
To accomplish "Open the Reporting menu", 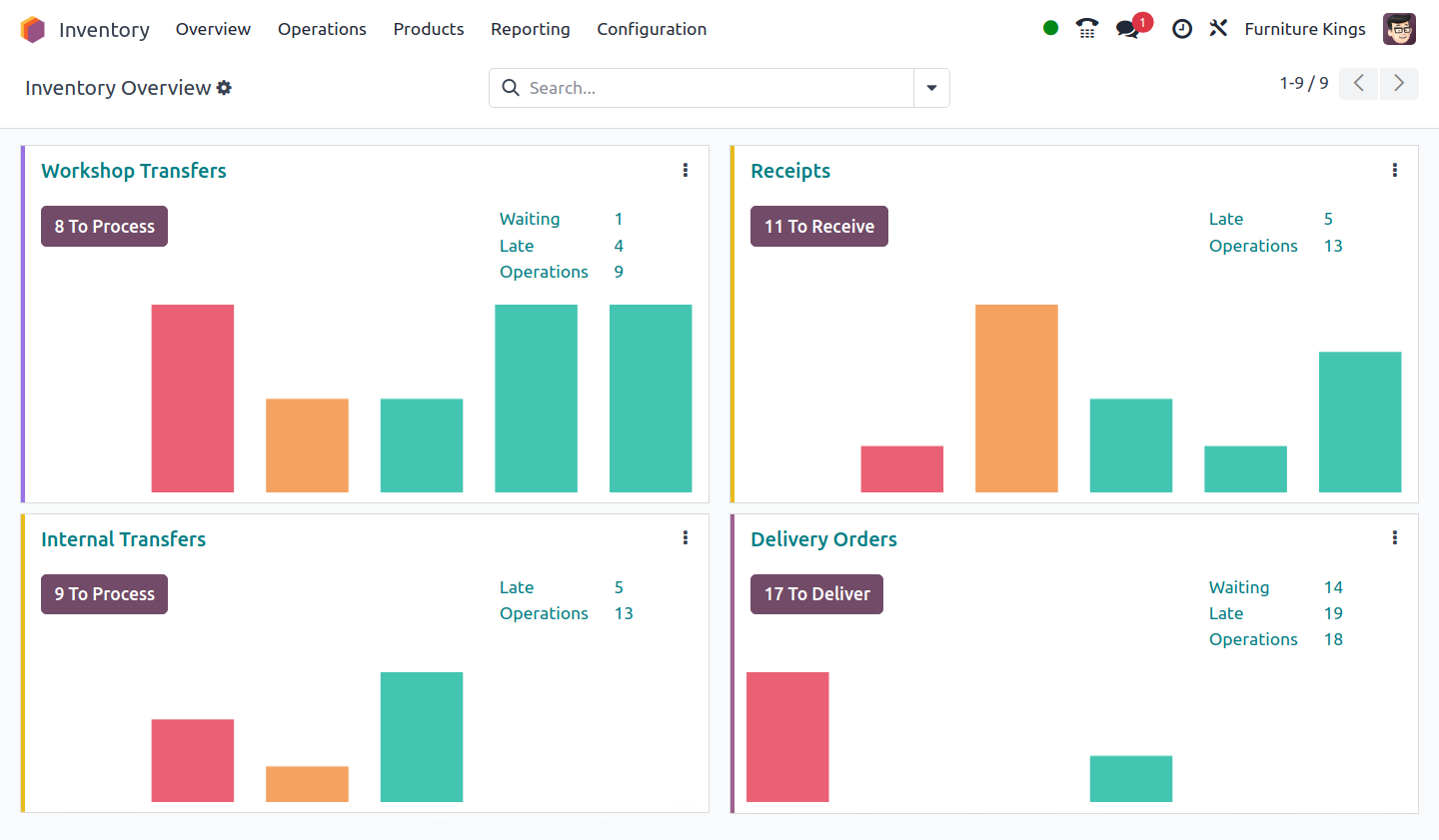I will [x=530, y=29].
